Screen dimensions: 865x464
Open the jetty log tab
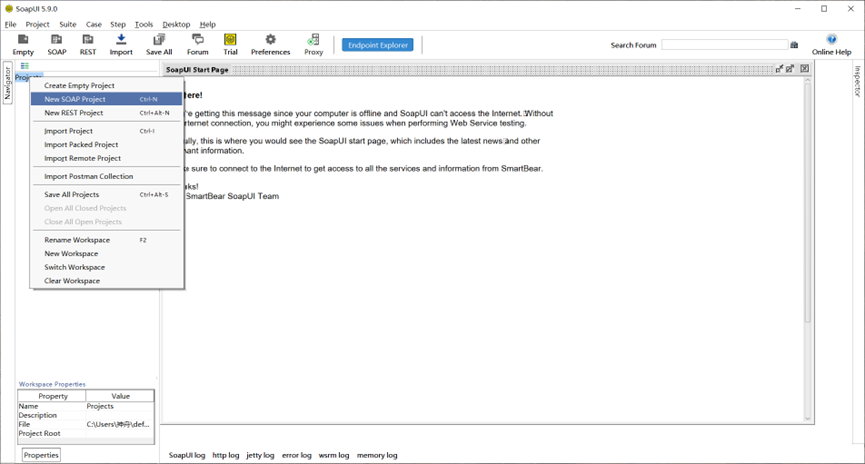click(x=260, y=455)
